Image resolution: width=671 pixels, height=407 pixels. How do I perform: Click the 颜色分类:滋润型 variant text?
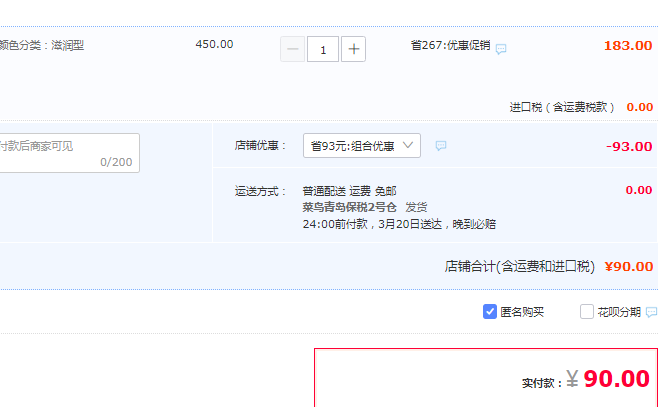[42, 45]
